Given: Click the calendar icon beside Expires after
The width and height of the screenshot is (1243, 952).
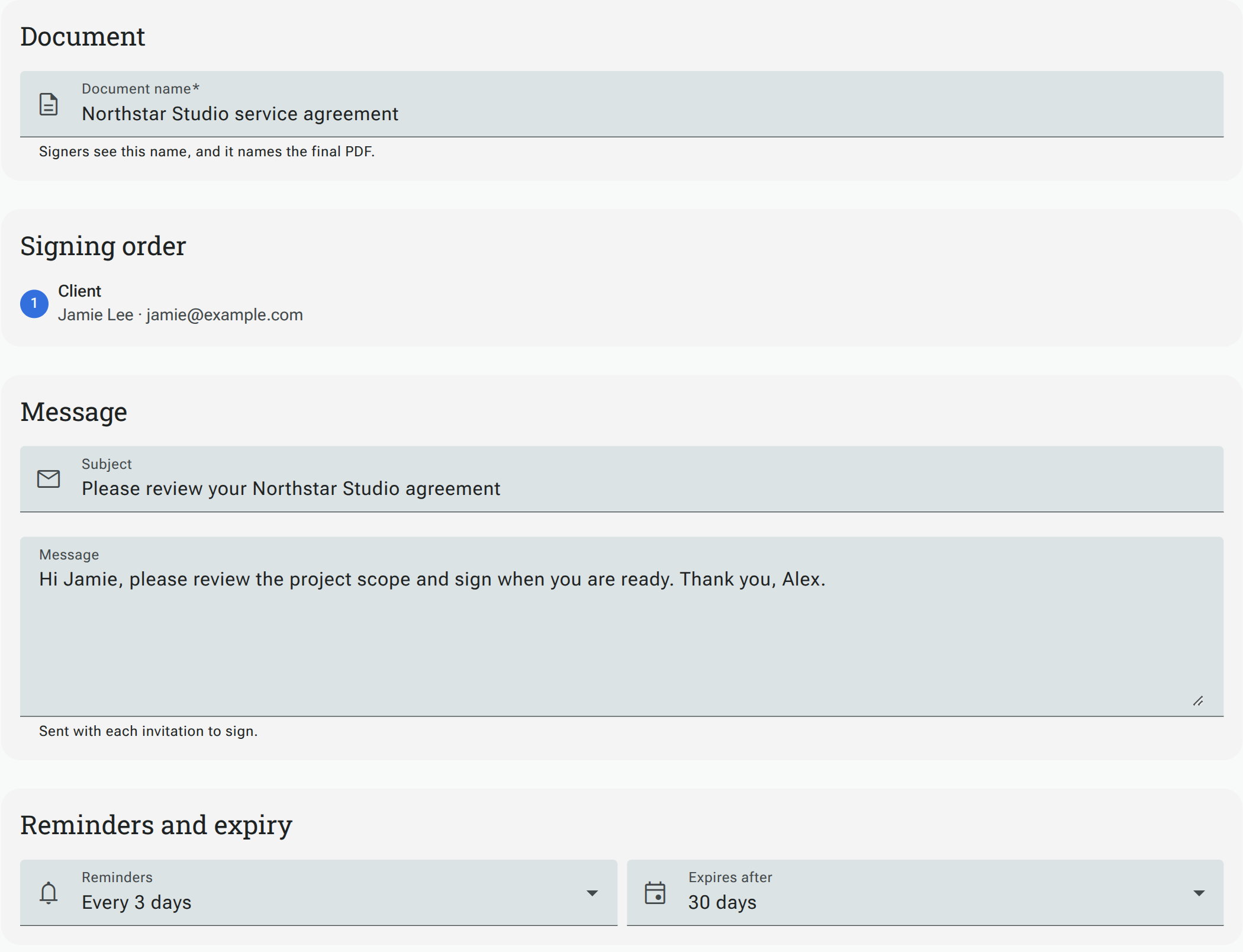Looking at the screenshot, I should [655, 893].
